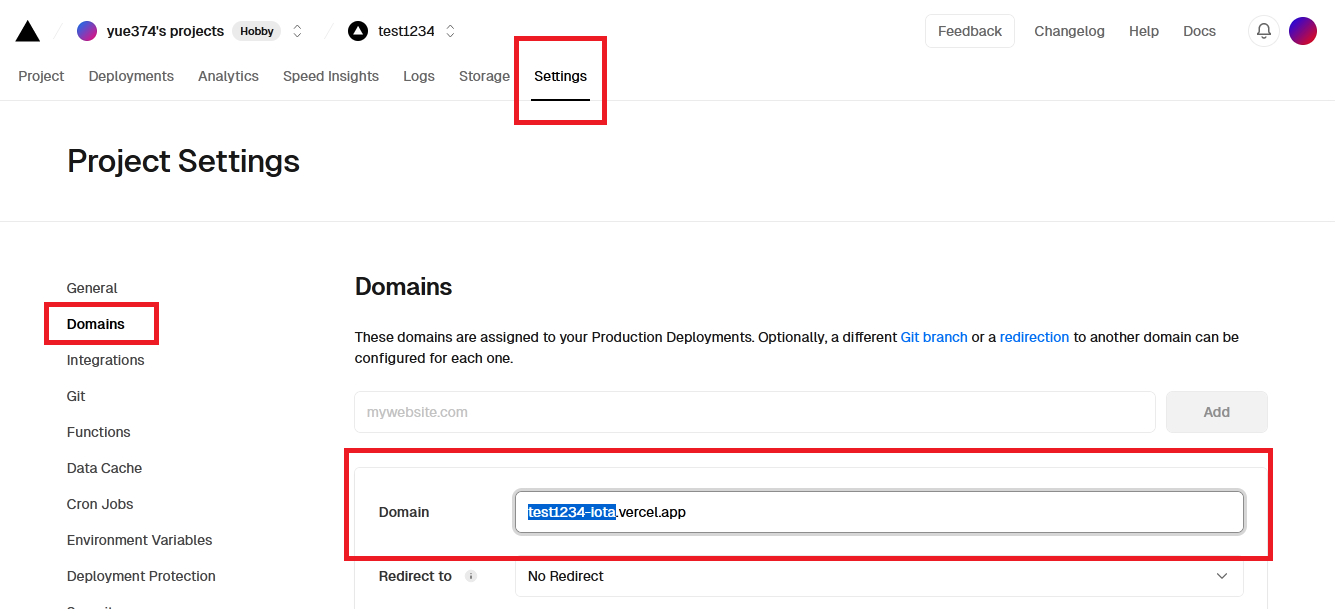Open the team switcher chevrons next to Hobby
Screen dimensions: 1335x609
297,31
